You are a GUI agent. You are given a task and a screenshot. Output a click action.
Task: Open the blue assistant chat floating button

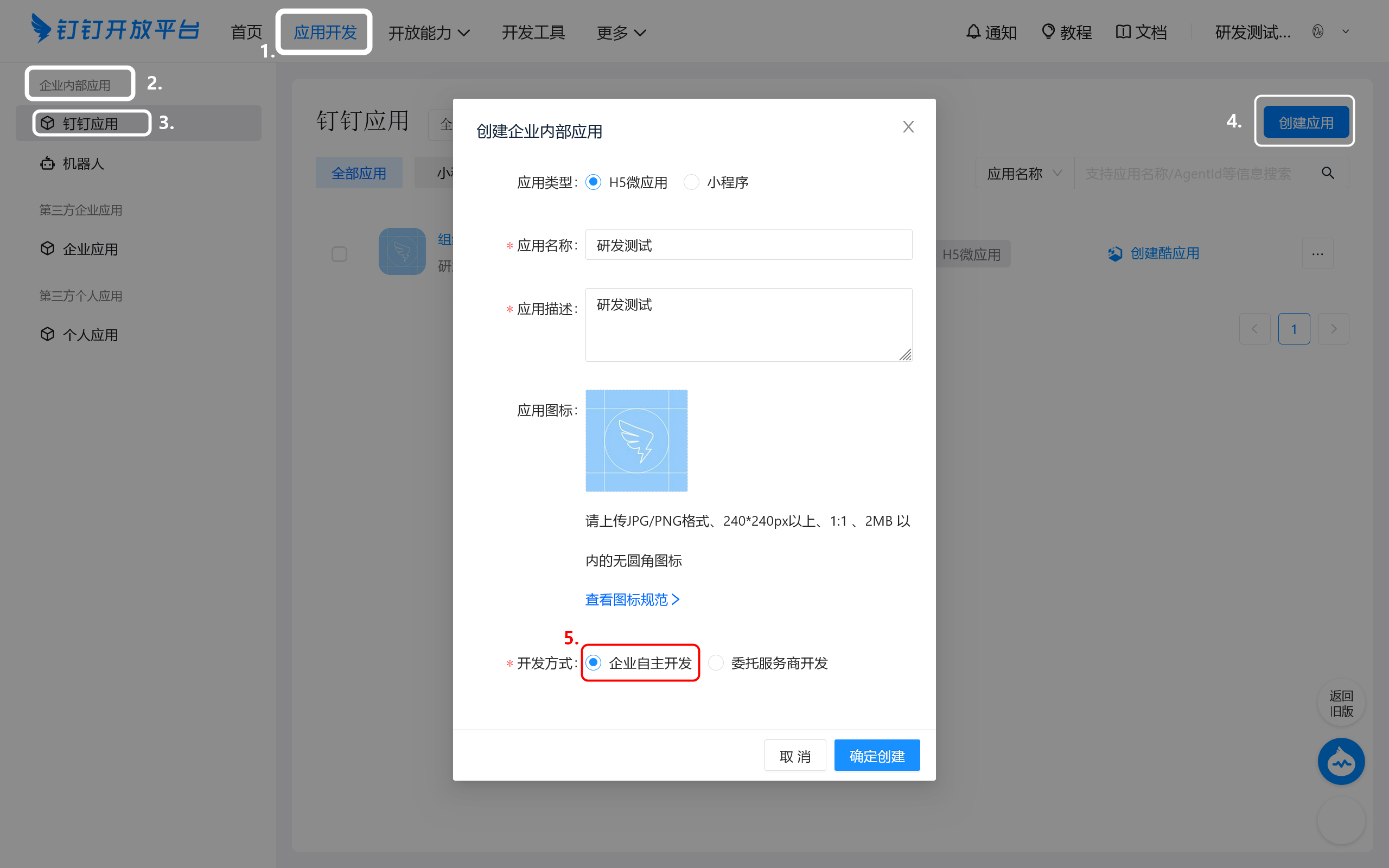tap(1341, 761)
